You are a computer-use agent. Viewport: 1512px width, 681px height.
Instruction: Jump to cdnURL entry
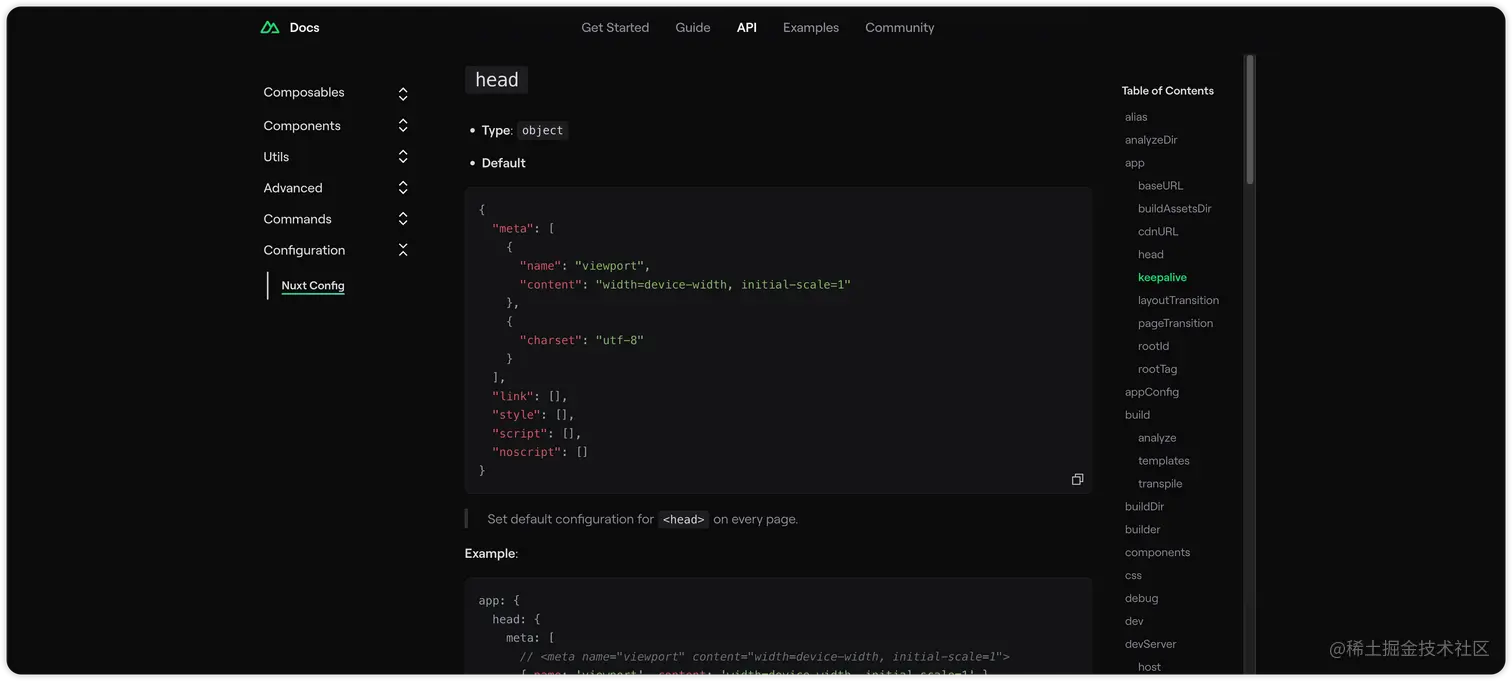click(1158, 232)
